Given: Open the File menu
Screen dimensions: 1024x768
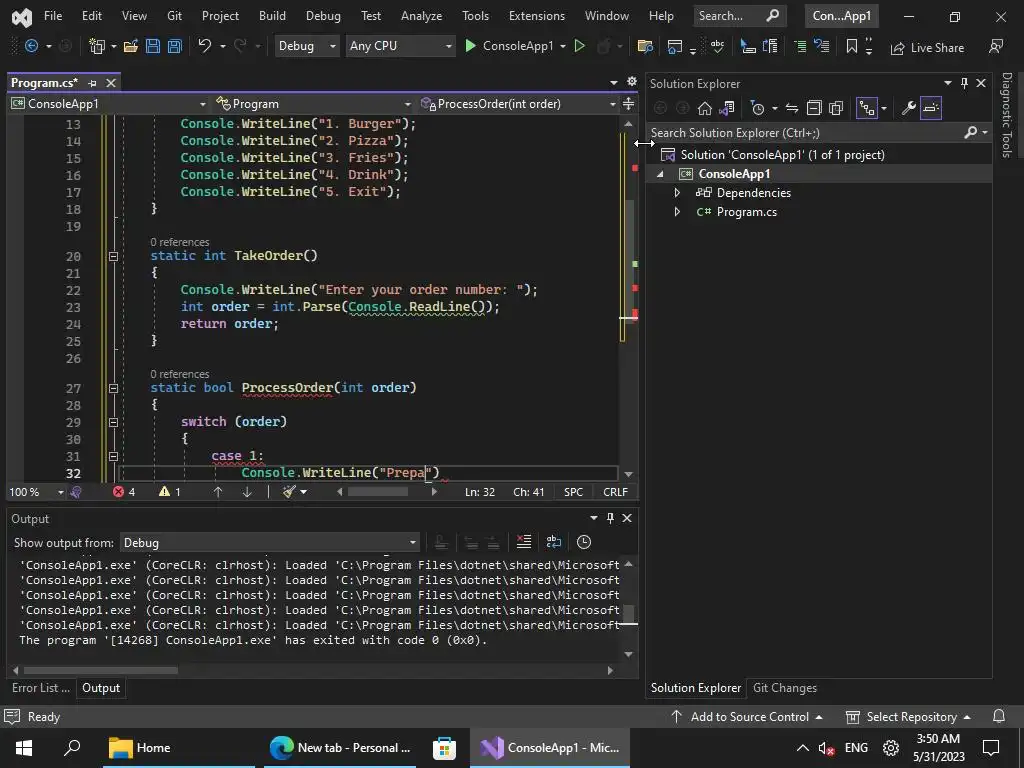Looking at the screenshot, I should coord(53,16).
